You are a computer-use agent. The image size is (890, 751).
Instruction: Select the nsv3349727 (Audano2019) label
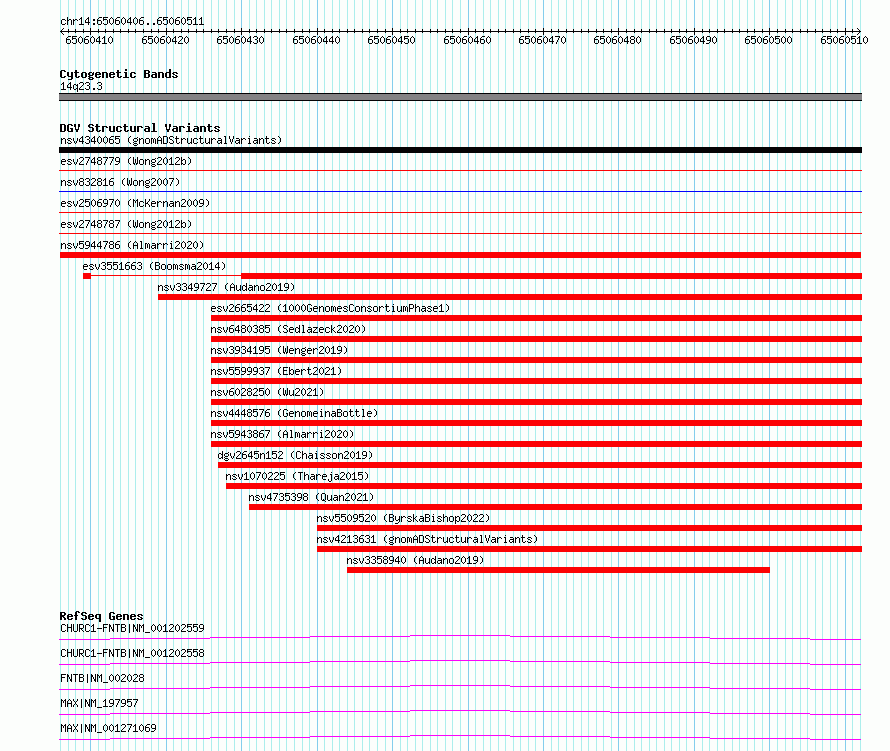[226, 287]
